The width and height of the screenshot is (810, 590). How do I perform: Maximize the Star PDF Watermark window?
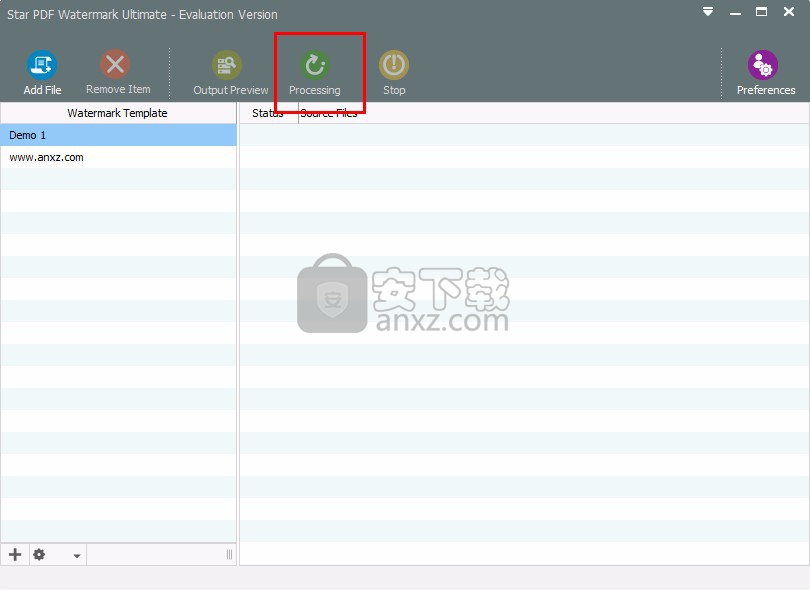[761, 11]
